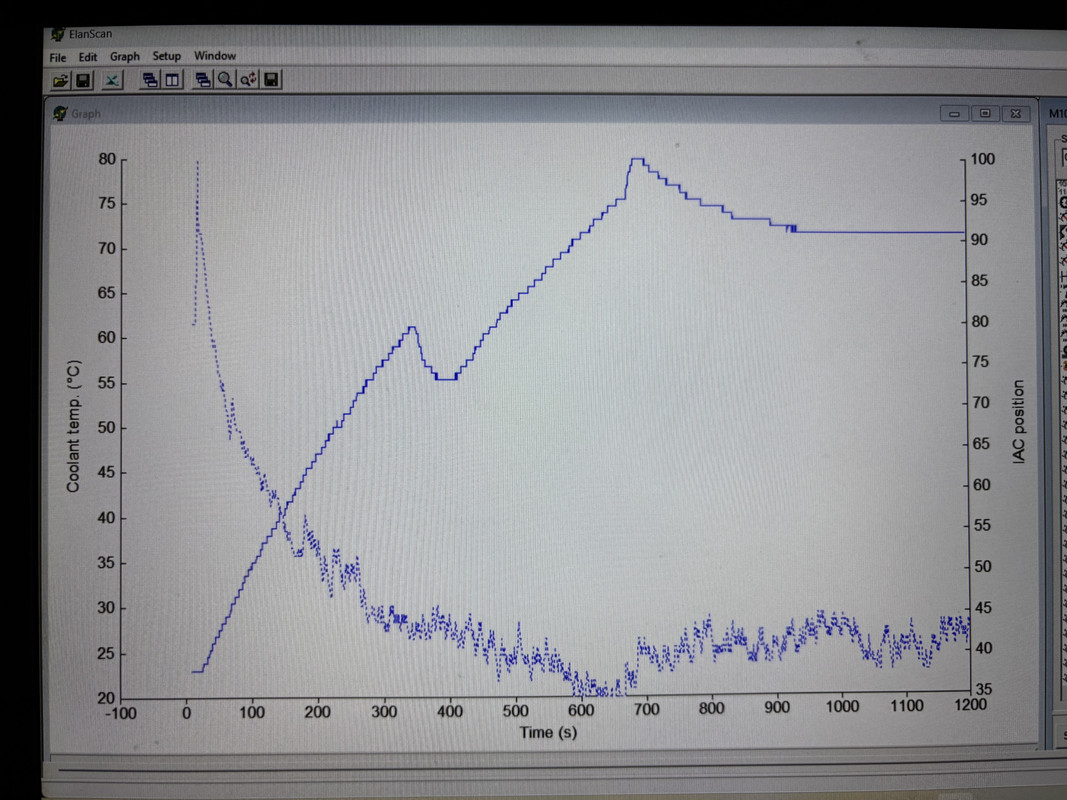1067x800 pixels.
Task: Minimize the Graph child window
Action: [x=954, y=114]
